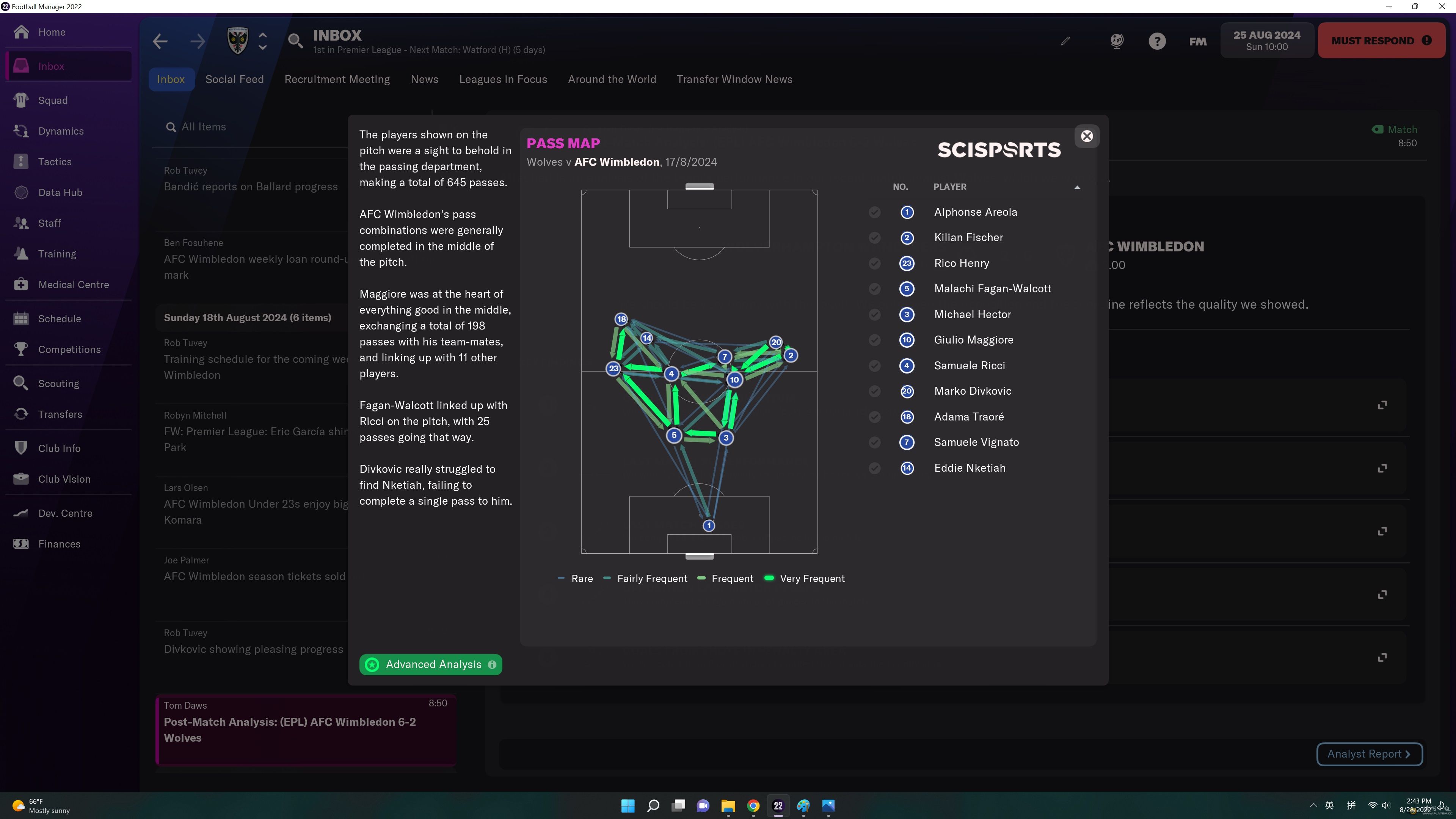Open Chrome from the taskbar
Viewport: 1456px width, 819px height.
753,805
